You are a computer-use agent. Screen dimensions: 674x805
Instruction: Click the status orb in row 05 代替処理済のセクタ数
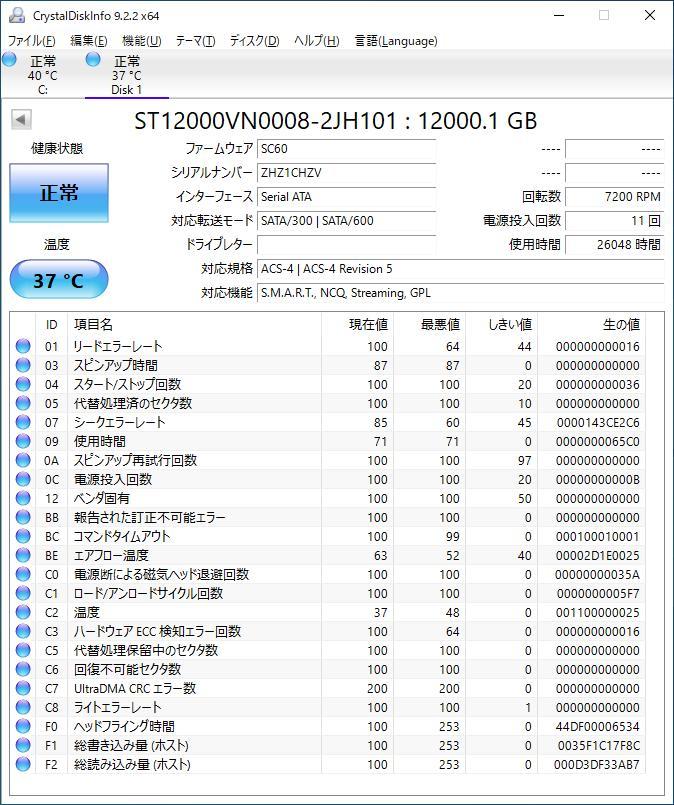(x=23, y=403)
